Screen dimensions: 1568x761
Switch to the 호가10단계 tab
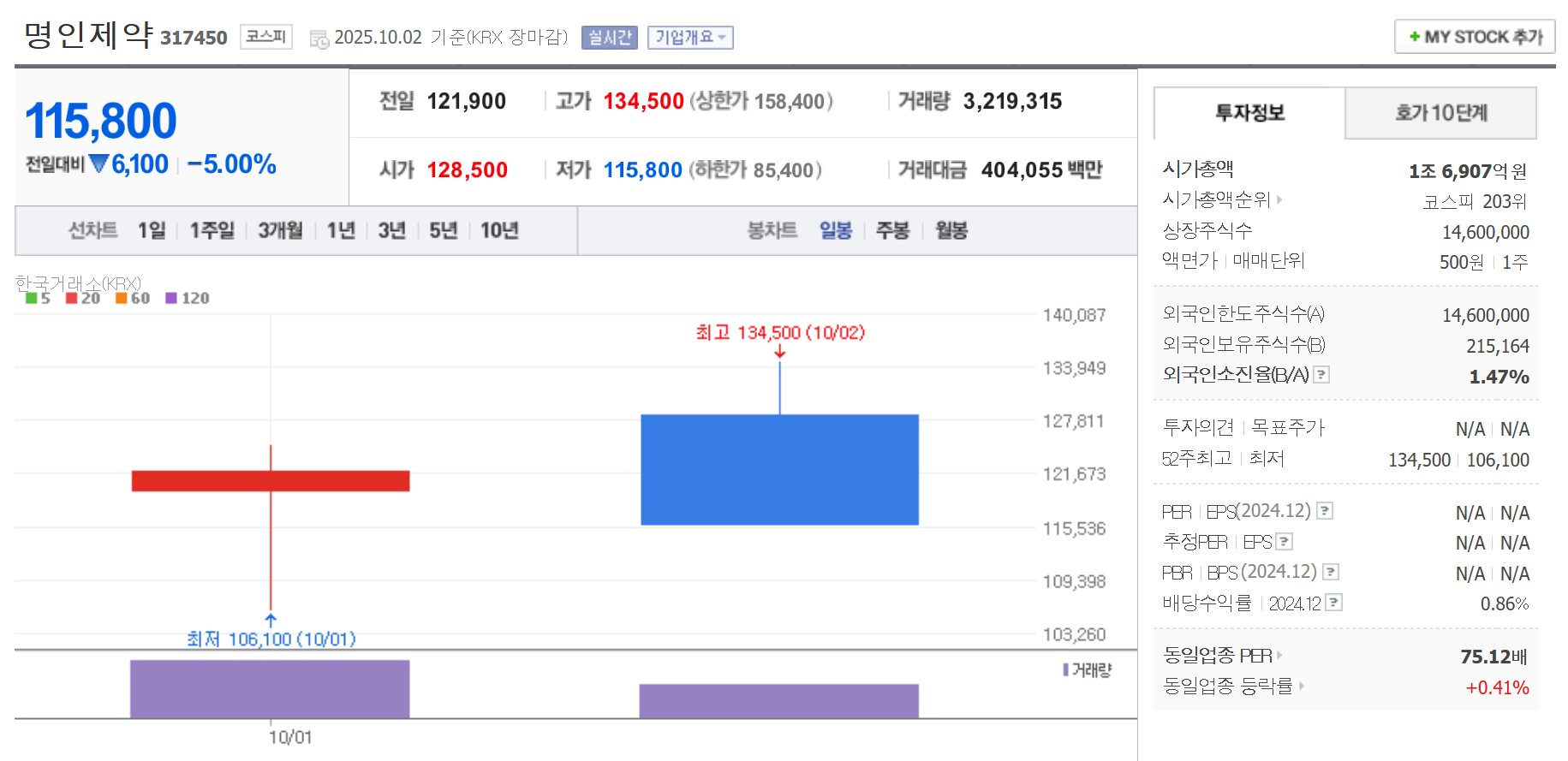pos(1440,113)
